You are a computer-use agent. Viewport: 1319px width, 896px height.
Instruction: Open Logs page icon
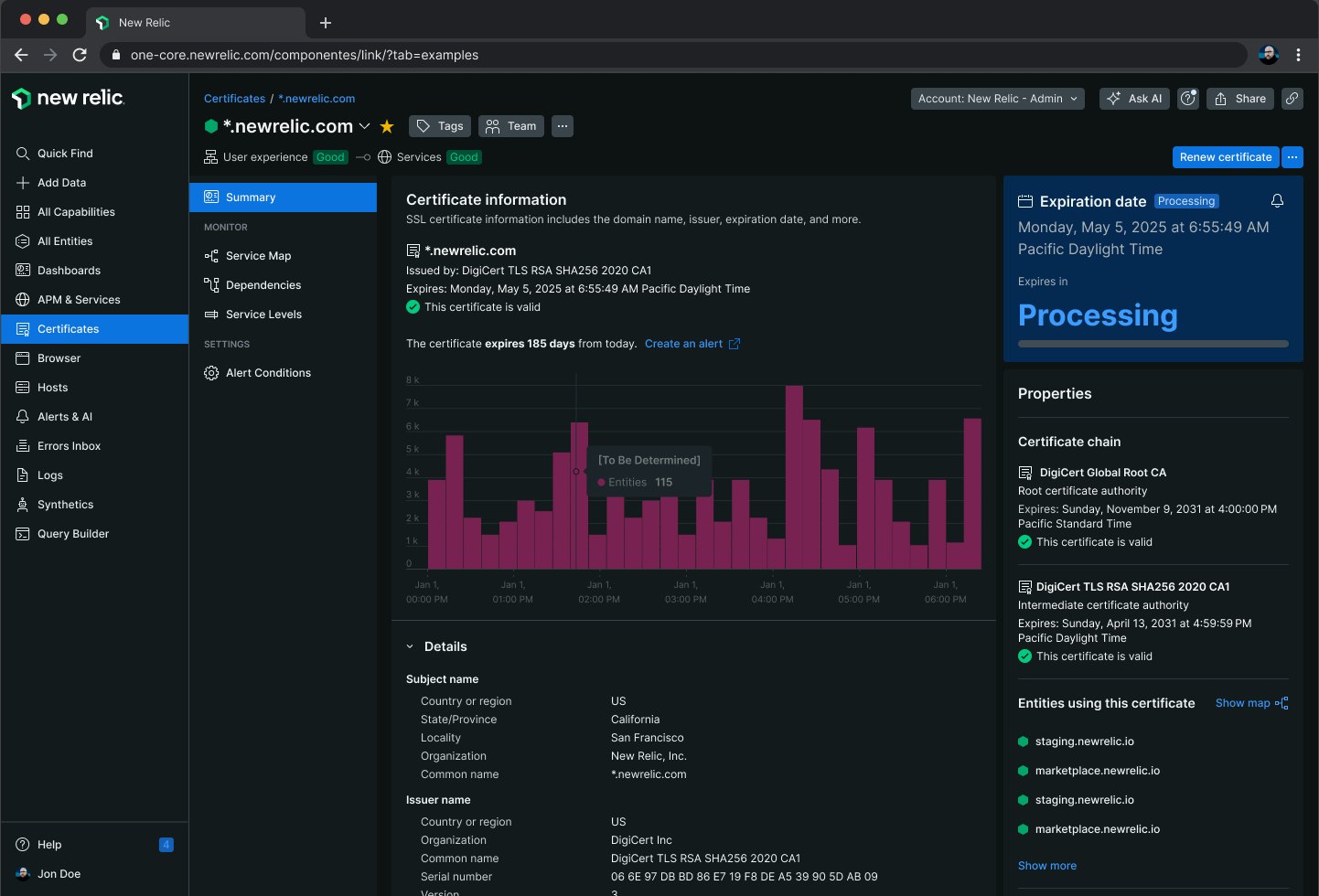23,475
